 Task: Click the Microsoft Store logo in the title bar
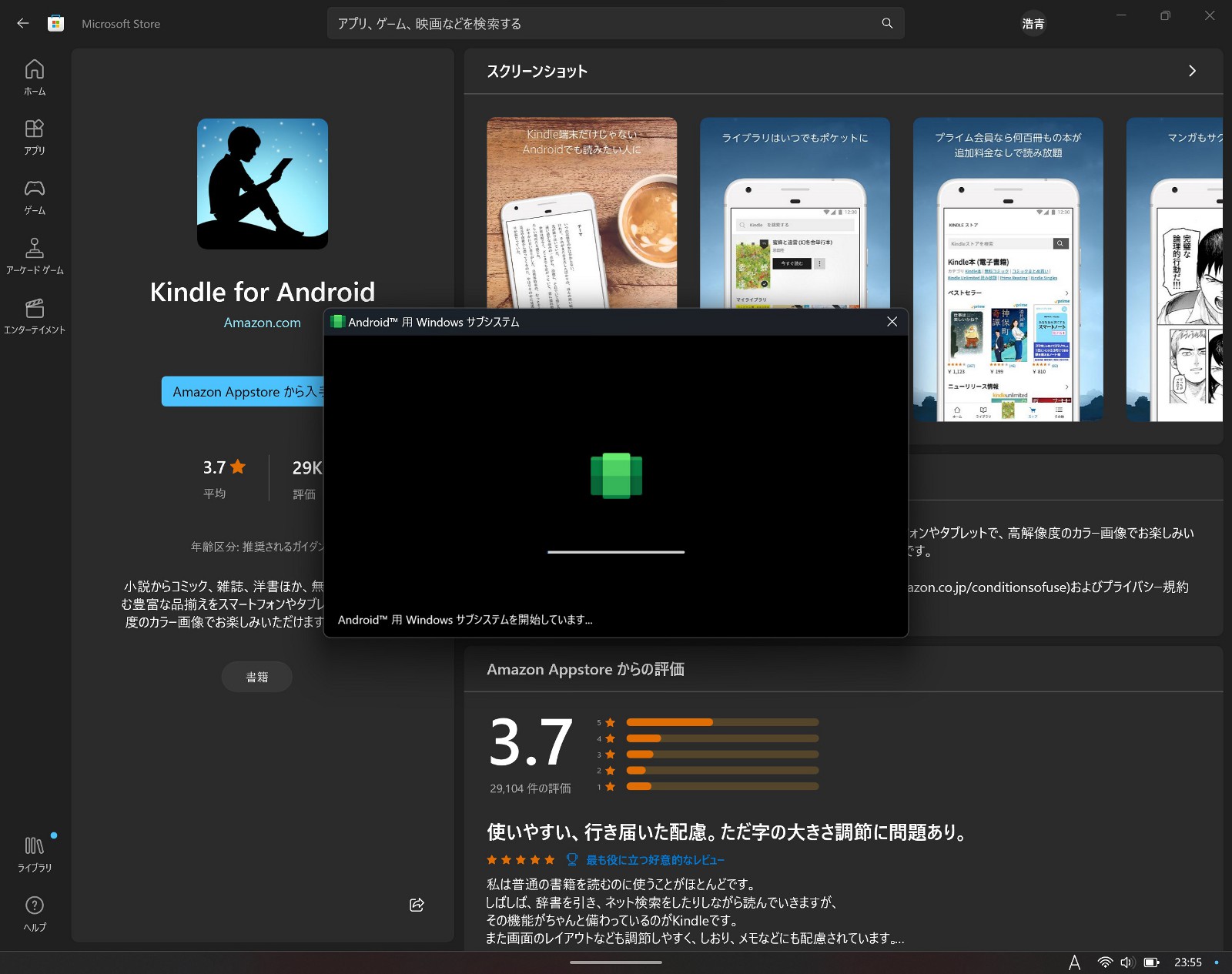pos(56,23)
